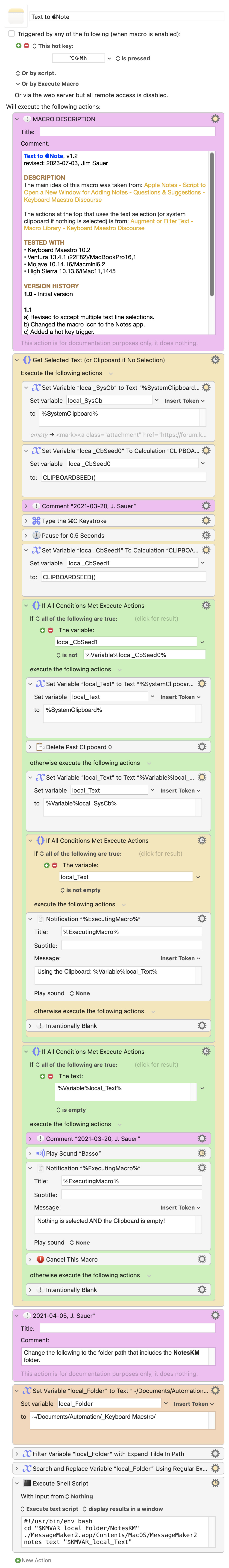Click the variable icon of Filter Variable local_Folder

27,1453
